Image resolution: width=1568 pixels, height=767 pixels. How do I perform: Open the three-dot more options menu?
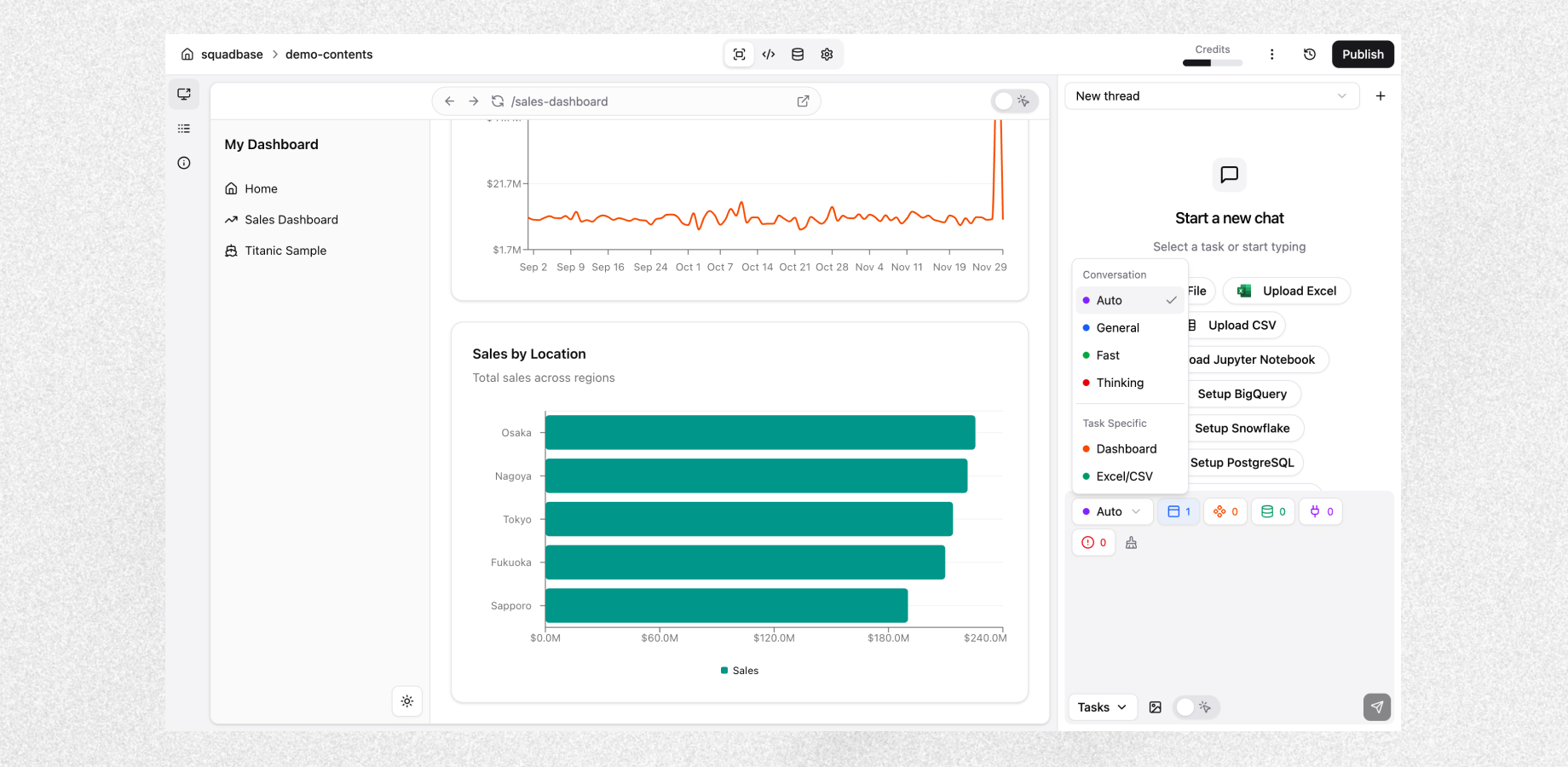tap(1272, 55)
